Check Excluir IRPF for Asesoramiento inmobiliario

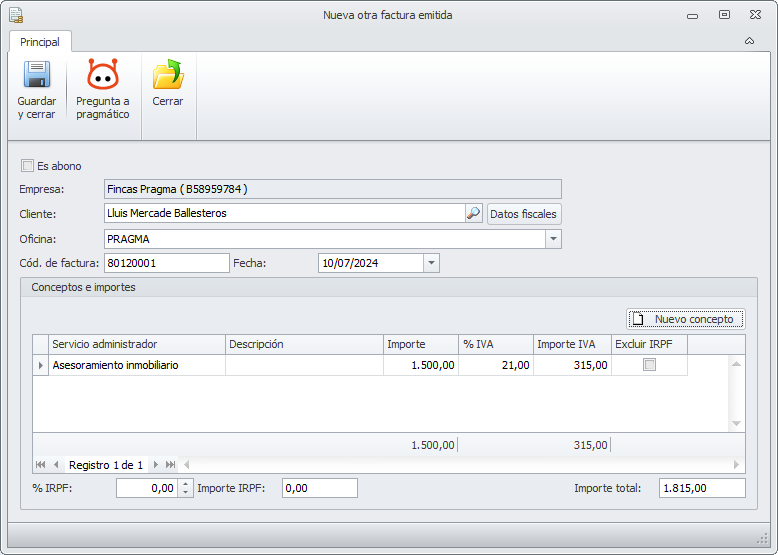[x=650, y=365]
